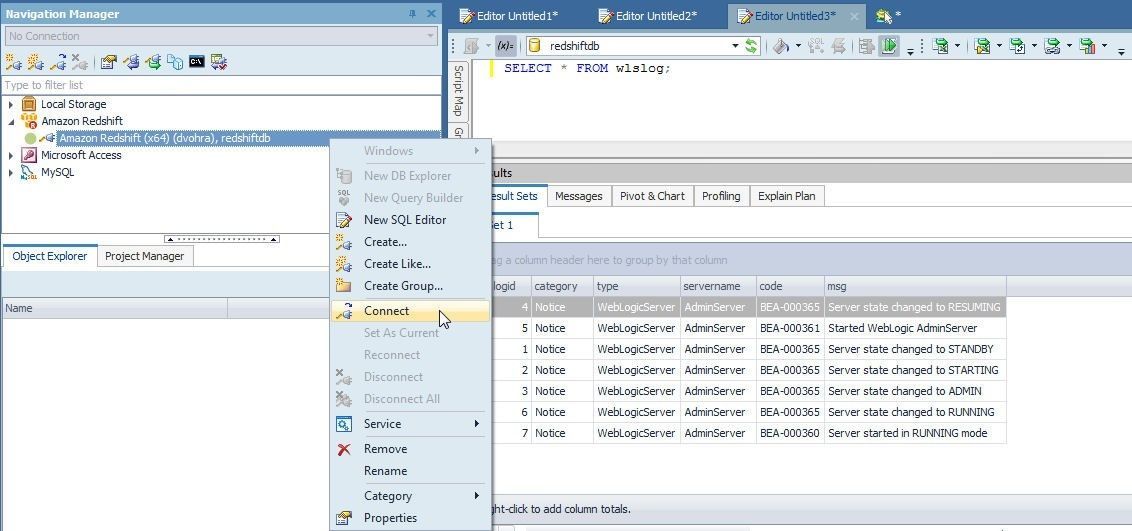Open the editor toolbar overflow at far right
This screenshot has width=1132, height=531.
coord(1121,51)
